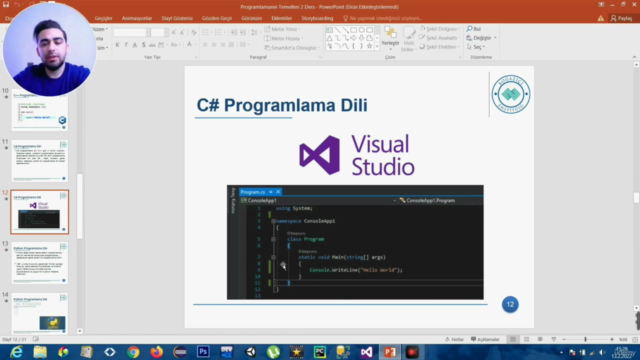Switch to Slide Sorter view icon
This screenshot has width=640, height=360.
point(527,339)
